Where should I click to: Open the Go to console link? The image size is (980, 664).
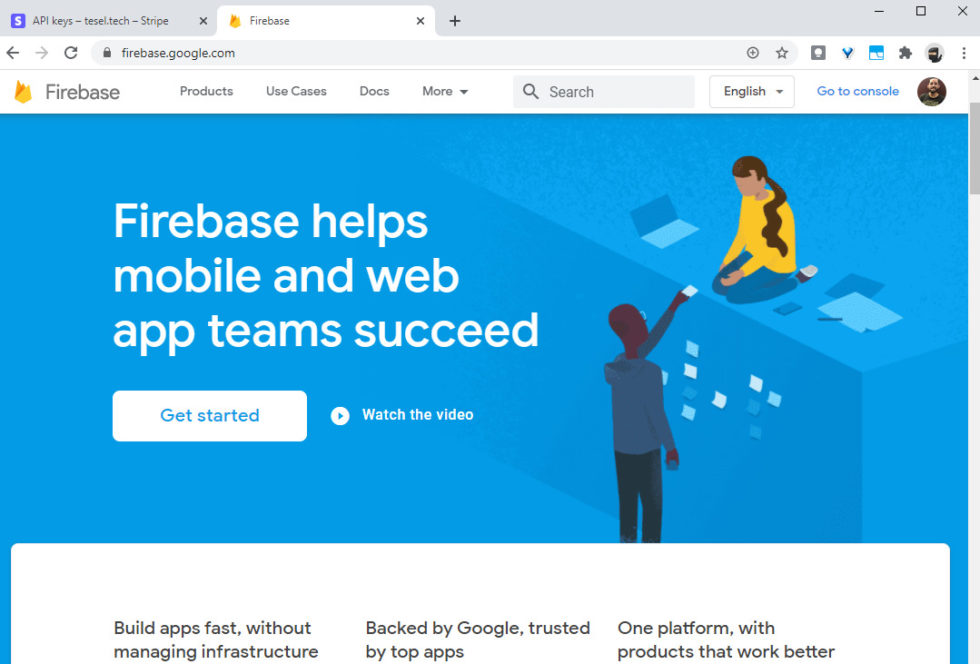coord(857,91)
